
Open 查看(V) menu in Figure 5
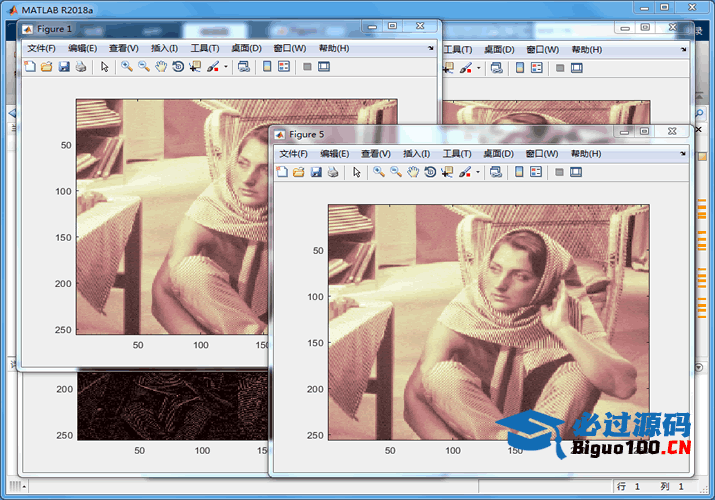(376, 154)
